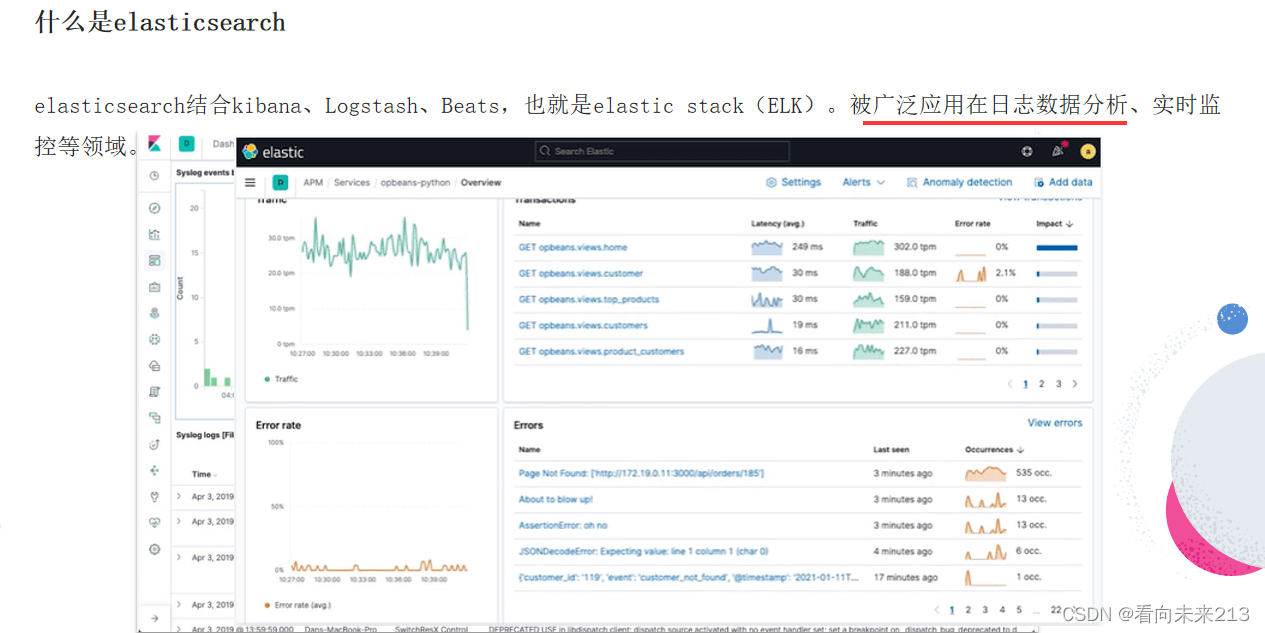Open the customer_not_found error entry

(x=688, y=577)
